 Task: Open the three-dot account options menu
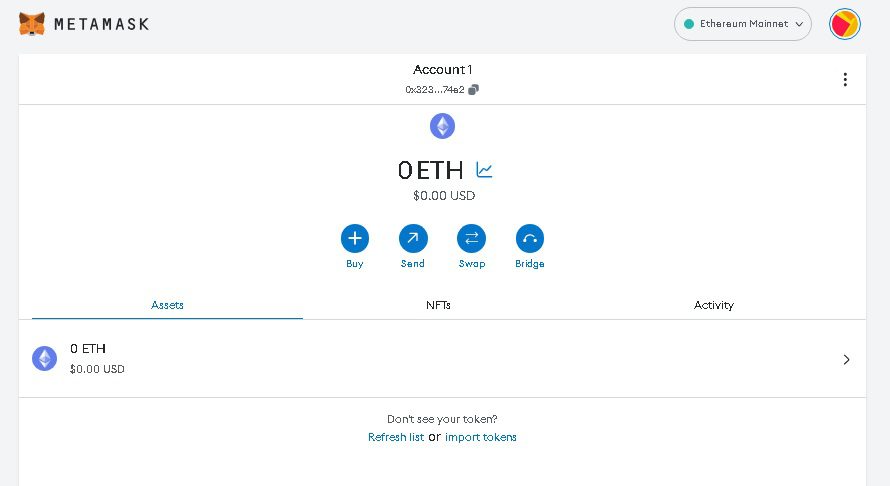(845, 79)
